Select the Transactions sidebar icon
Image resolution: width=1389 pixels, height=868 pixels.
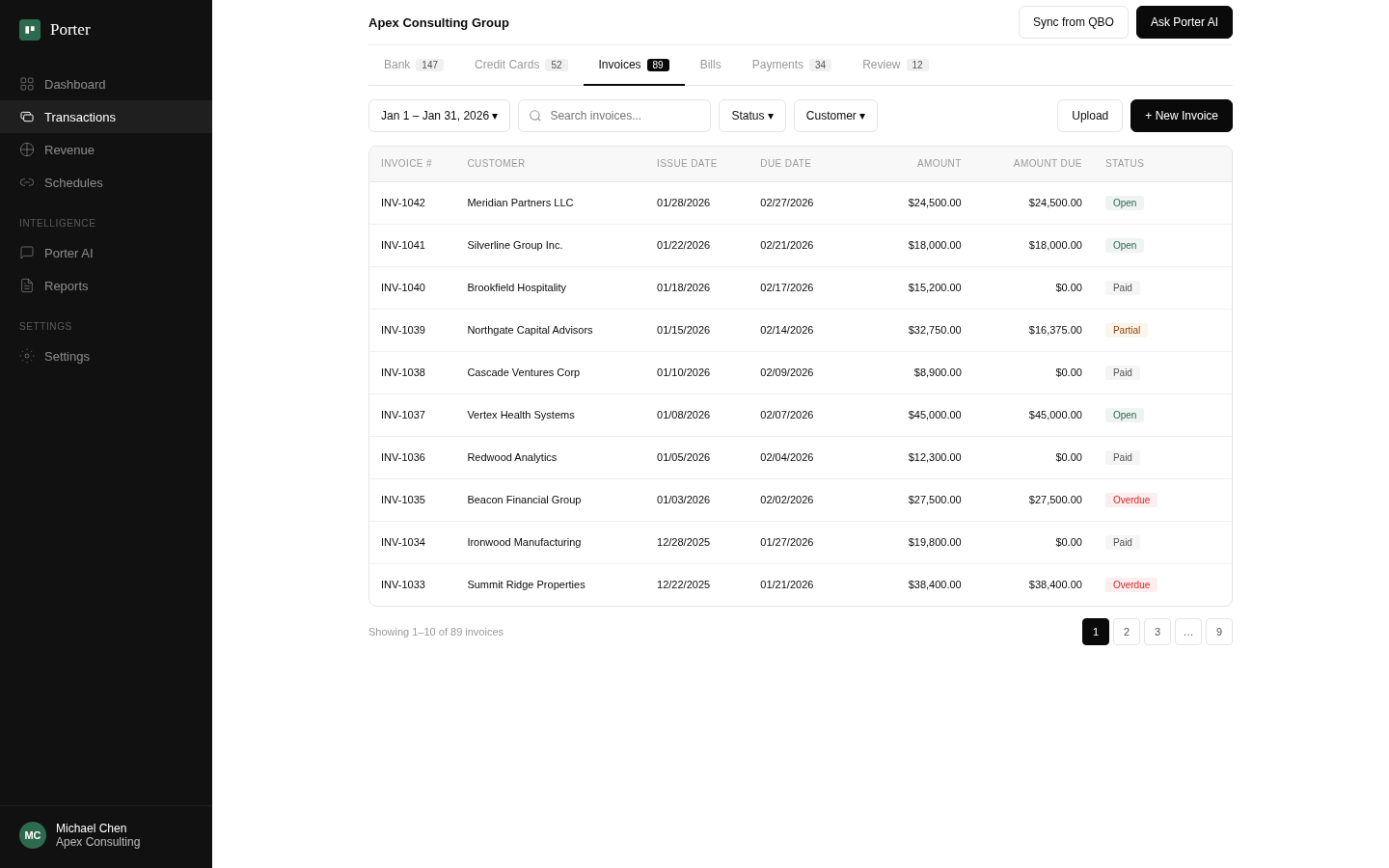click(x=29, y=117)
